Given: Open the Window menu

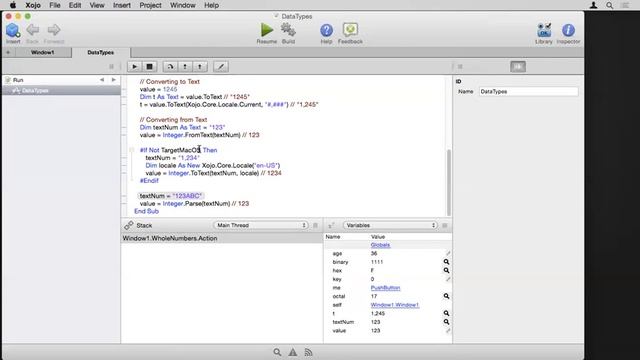Looking at the screenshot, I should (182, 5).
